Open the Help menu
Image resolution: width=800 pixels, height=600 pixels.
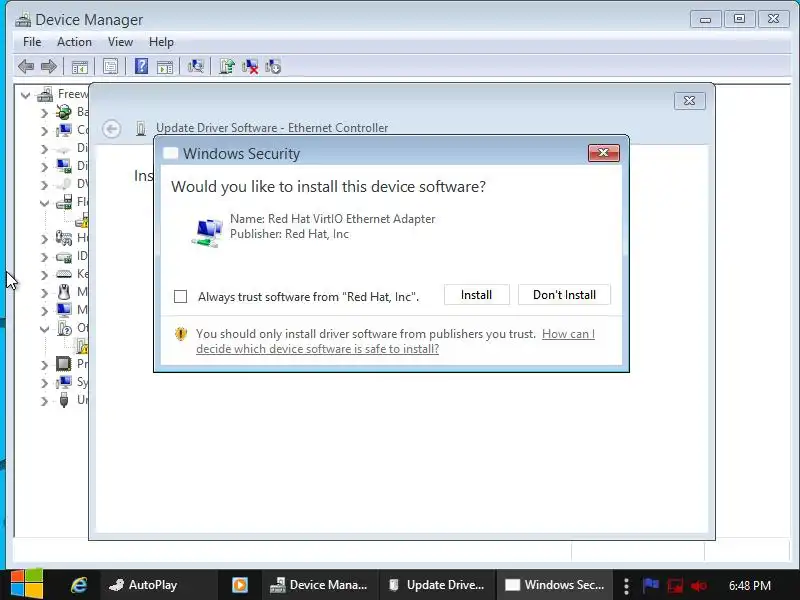pos(161,42)
